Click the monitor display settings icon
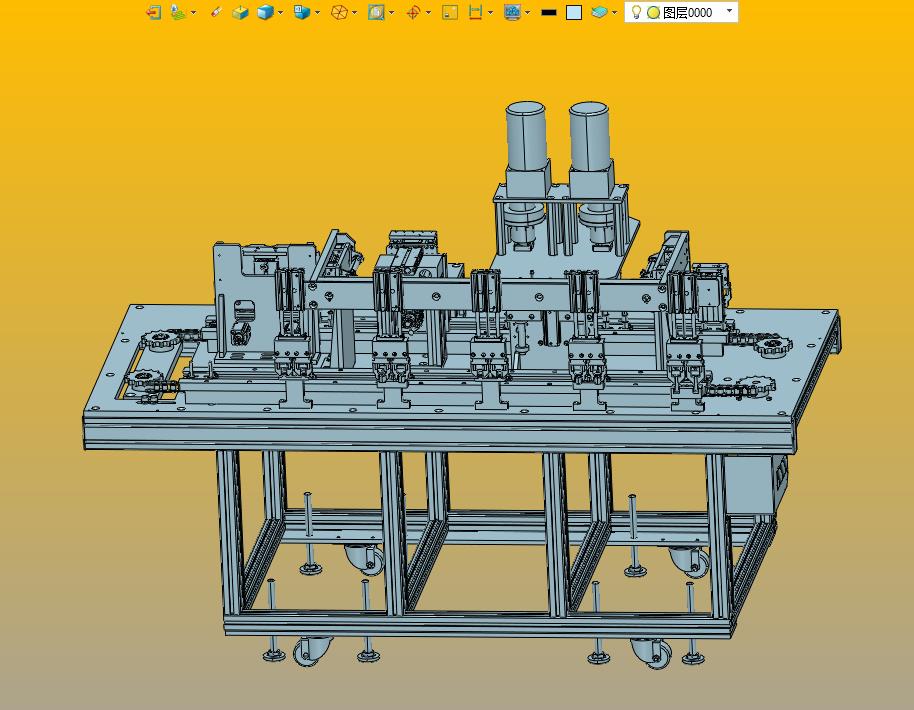The width and height of the screenshot is (914, 710). click(x=512, y=12)
